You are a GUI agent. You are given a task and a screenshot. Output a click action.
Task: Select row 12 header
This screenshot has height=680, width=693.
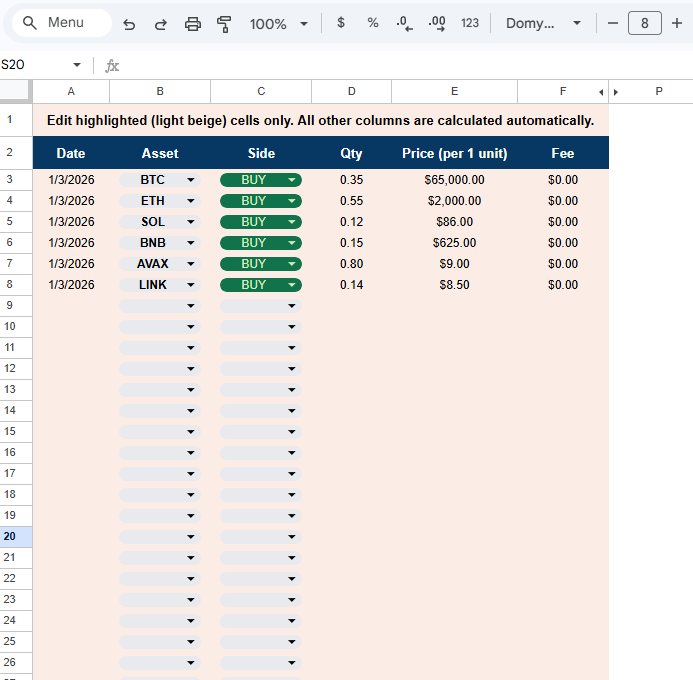tap(16, 368)
